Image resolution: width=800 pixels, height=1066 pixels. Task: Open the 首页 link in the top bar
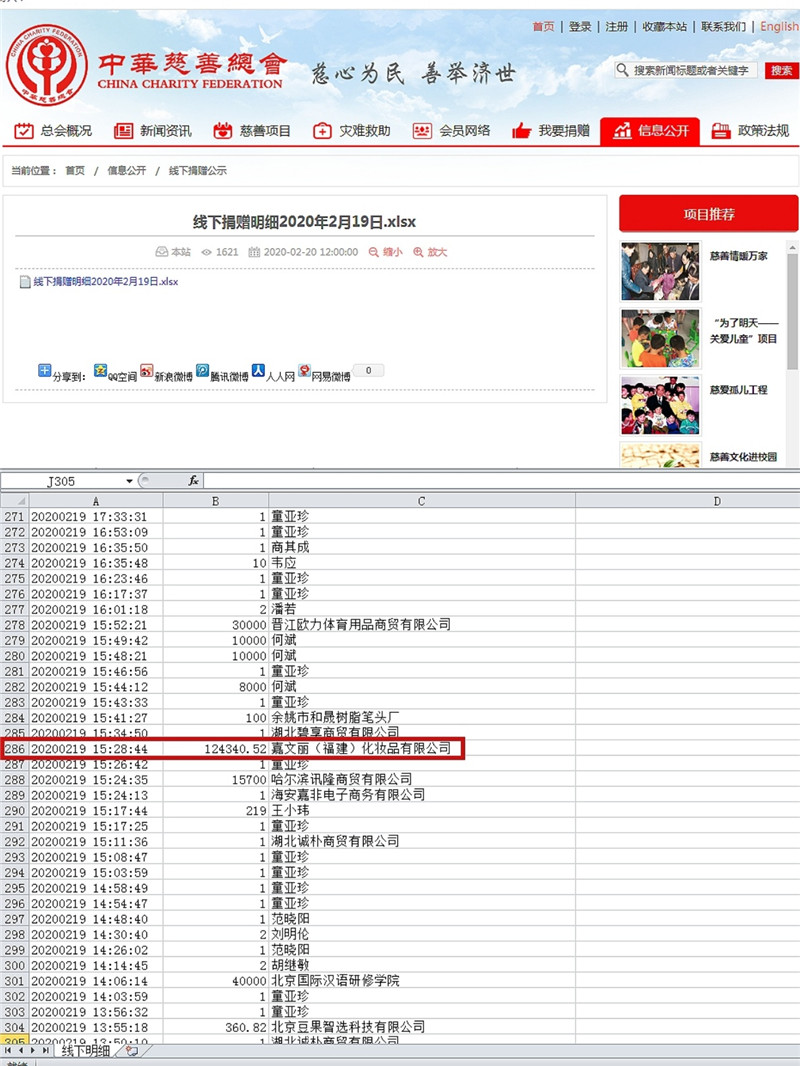543,27
